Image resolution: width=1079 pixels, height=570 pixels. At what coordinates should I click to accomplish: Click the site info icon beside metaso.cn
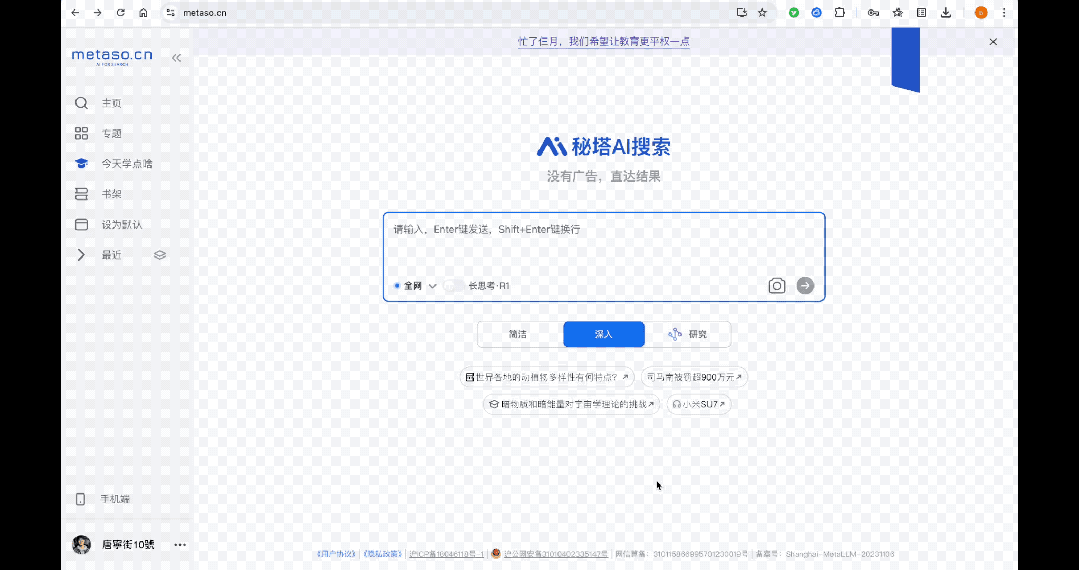pos(171,12)
